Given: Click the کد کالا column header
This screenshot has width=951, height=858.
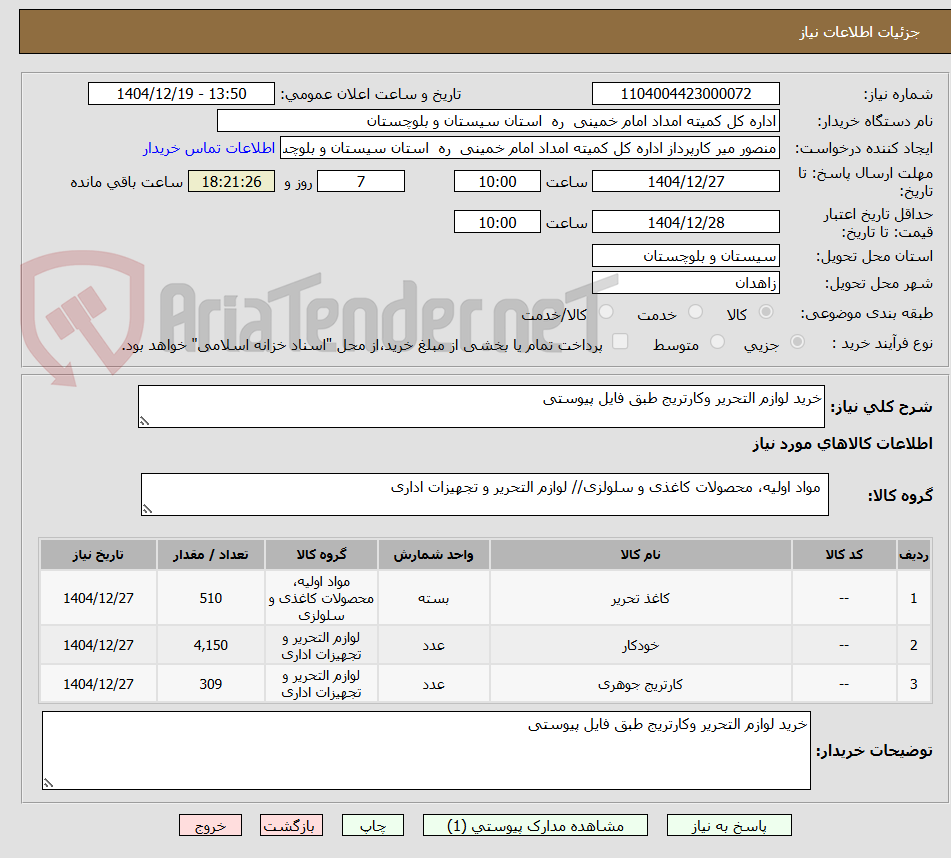Looking at the screenshot, I should pyautogui.click(x=844, y=555).
